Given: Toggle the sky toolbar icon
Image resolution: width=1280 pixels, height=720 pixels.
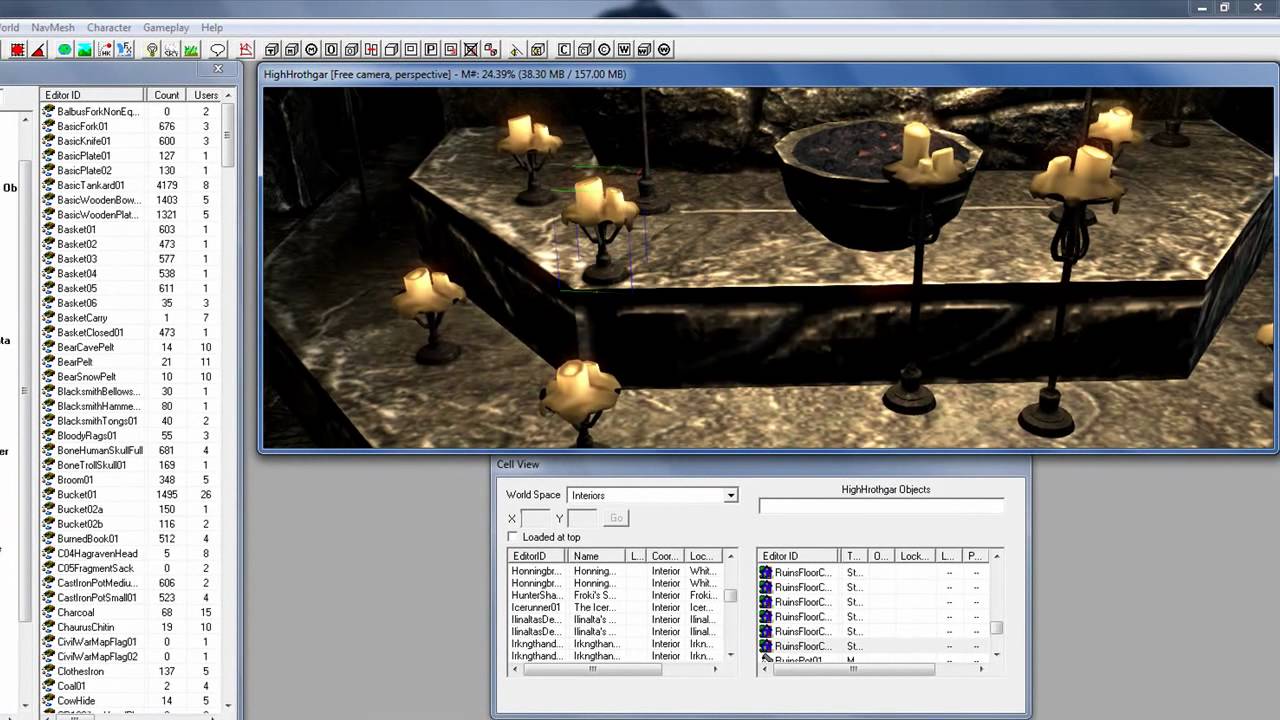Looking at the screenshot, I should coord(171,49).
